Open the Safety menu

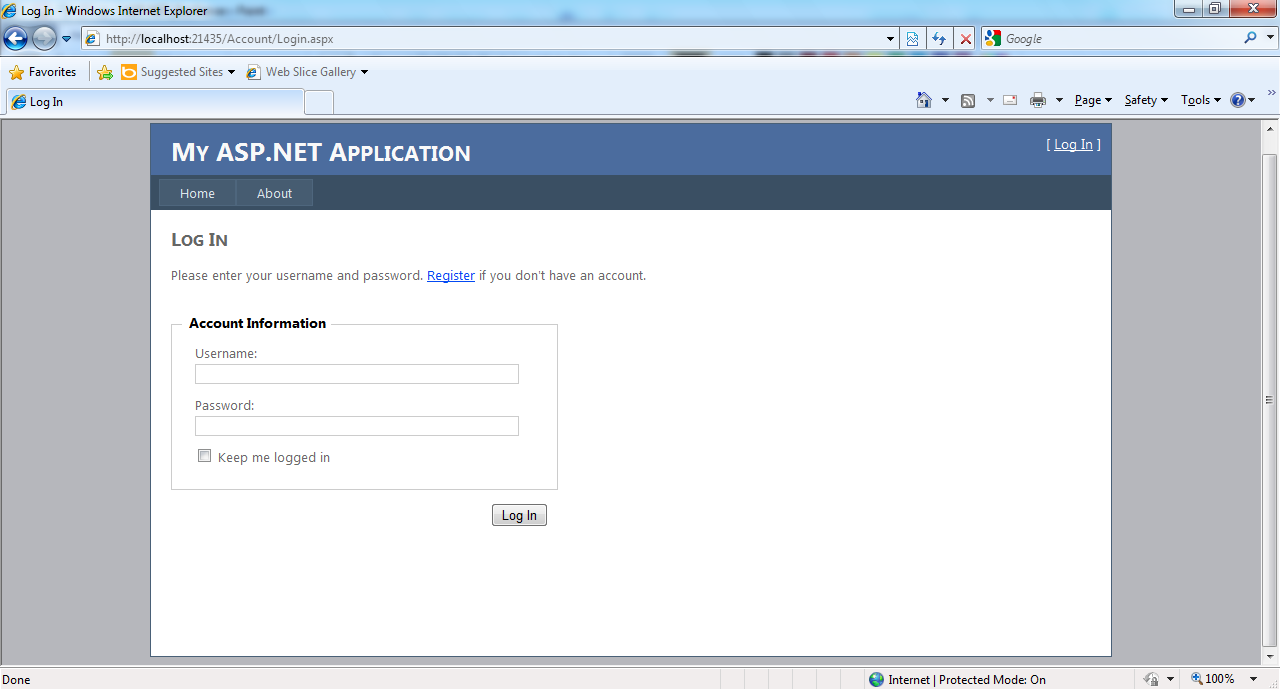tap(1145, 100)
